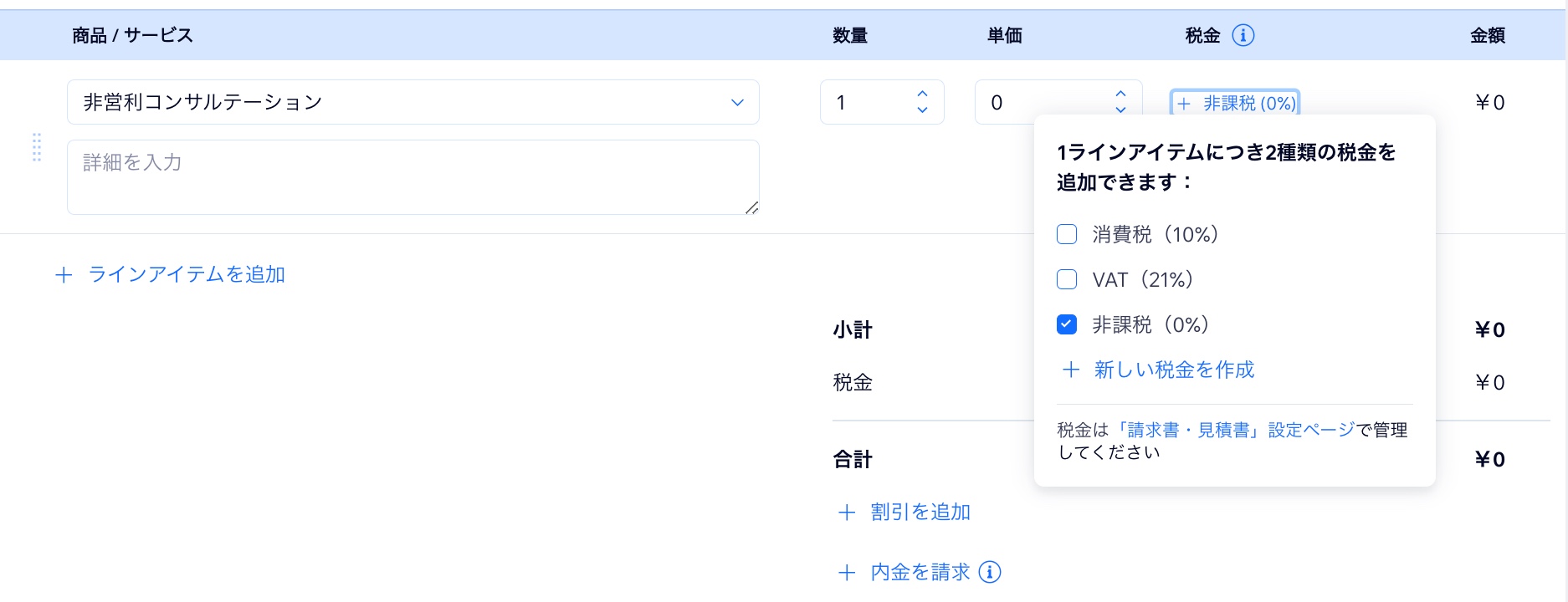1568x602 pixels.
Task: Click the 非課税 (0%) tax button
Action: tap(1235, 103)
